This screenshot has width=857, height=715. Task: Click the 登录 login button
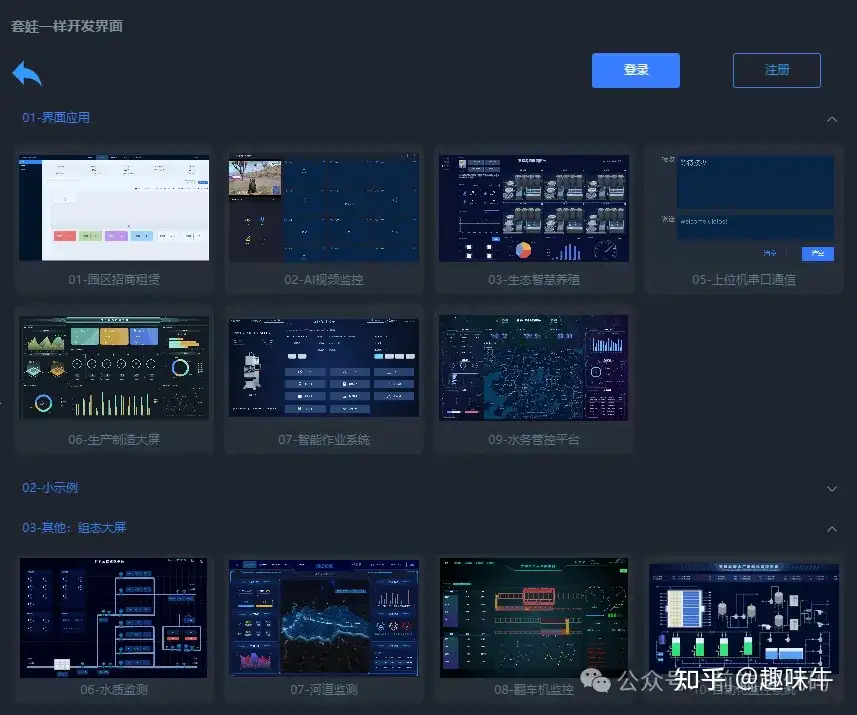[636, 70]
